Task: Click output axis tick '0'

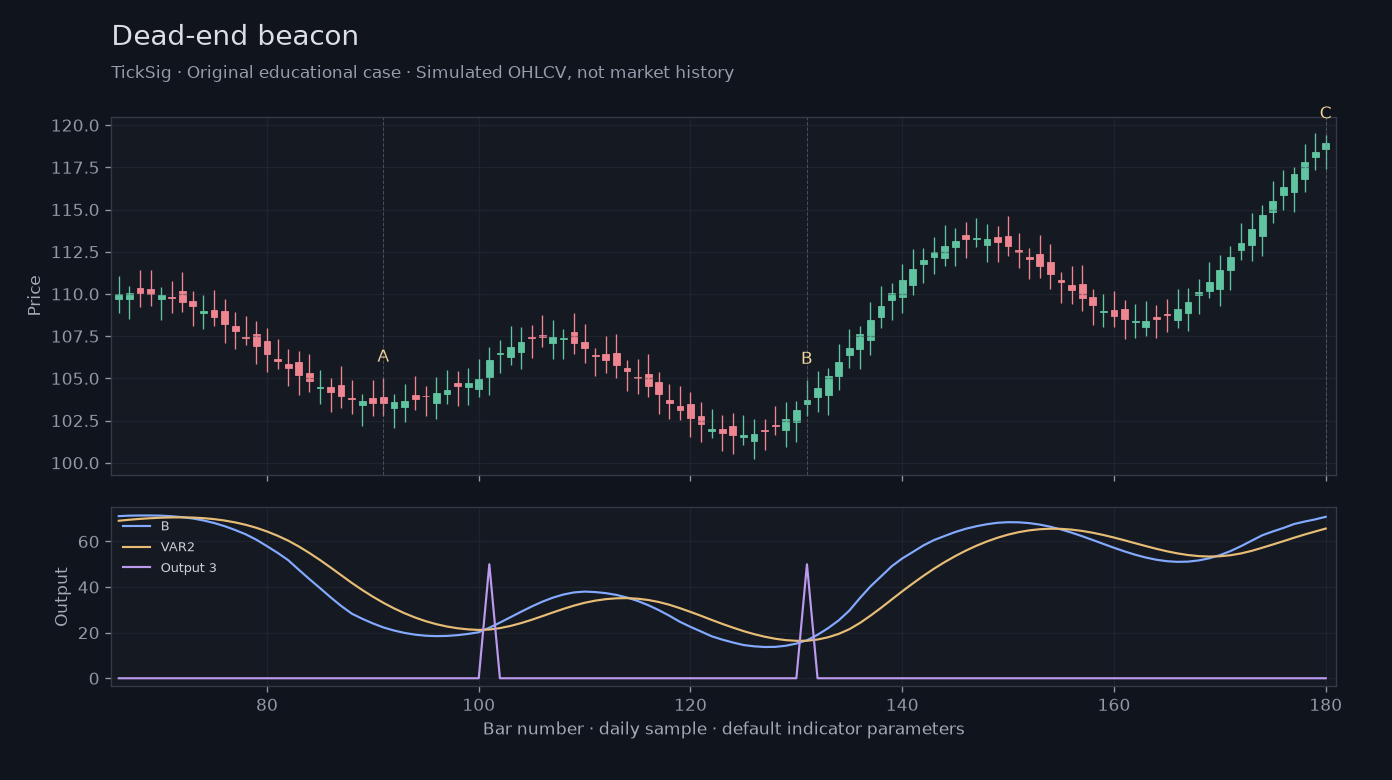Action: tap(95, 679)
